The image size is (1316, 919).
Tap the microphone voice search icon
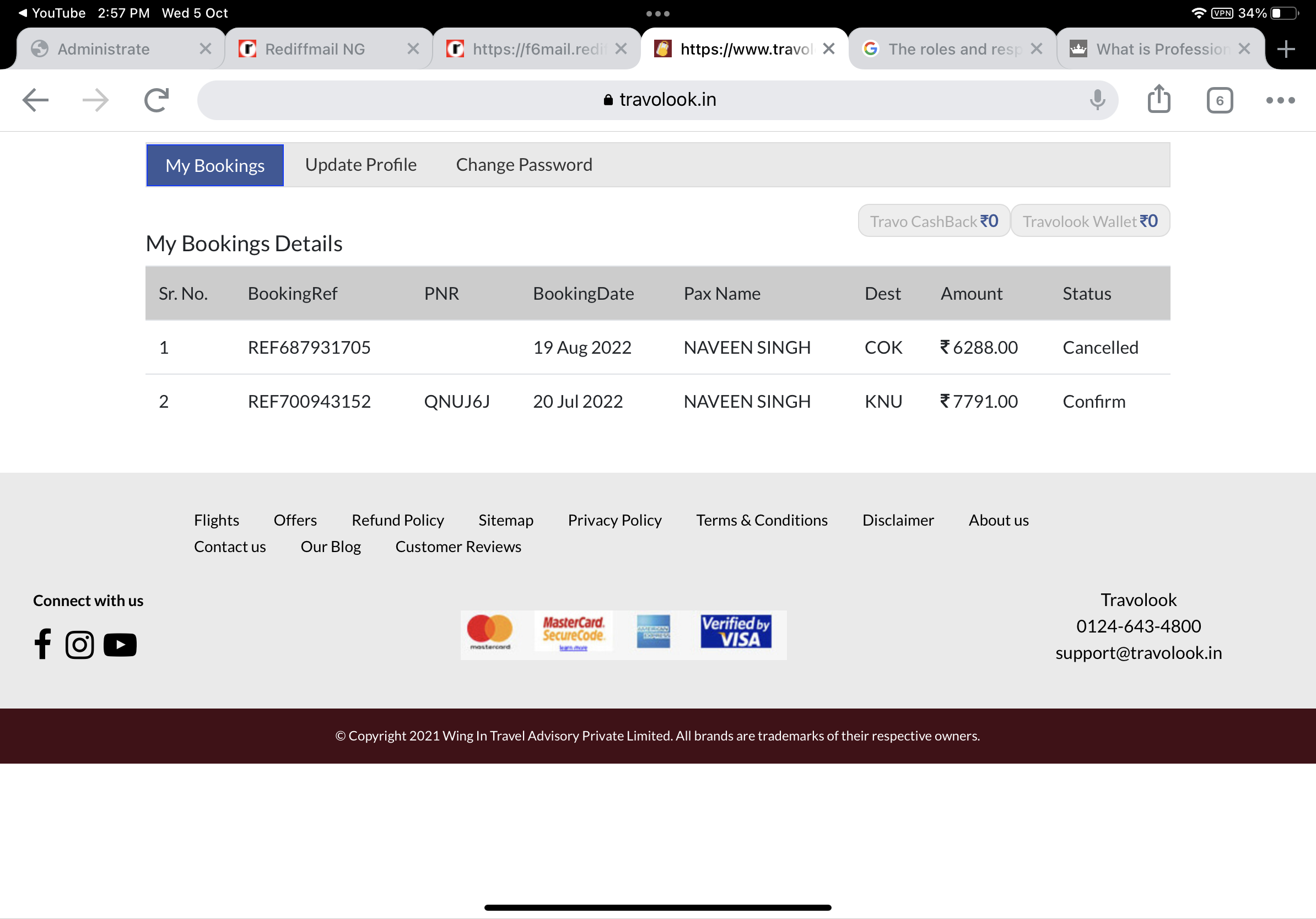(1097, 100)
